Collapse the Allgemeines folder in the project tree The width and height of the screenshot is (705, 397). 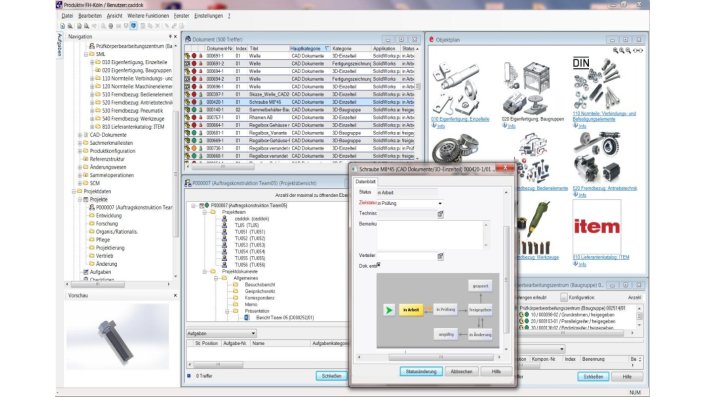click(216, 278)
